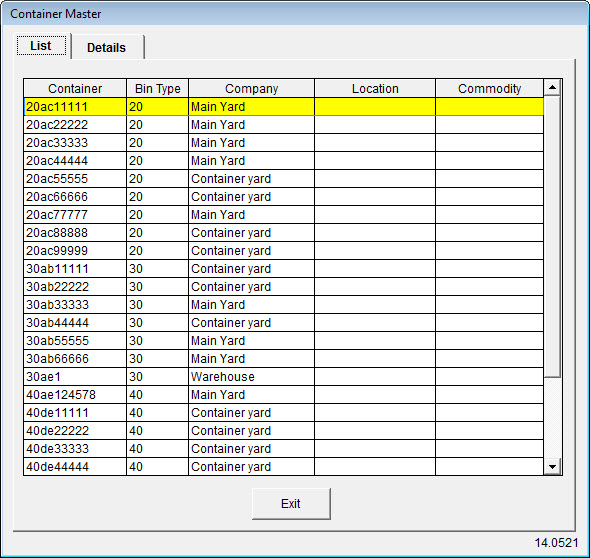Click the Bin Type column header

(157, 88)
